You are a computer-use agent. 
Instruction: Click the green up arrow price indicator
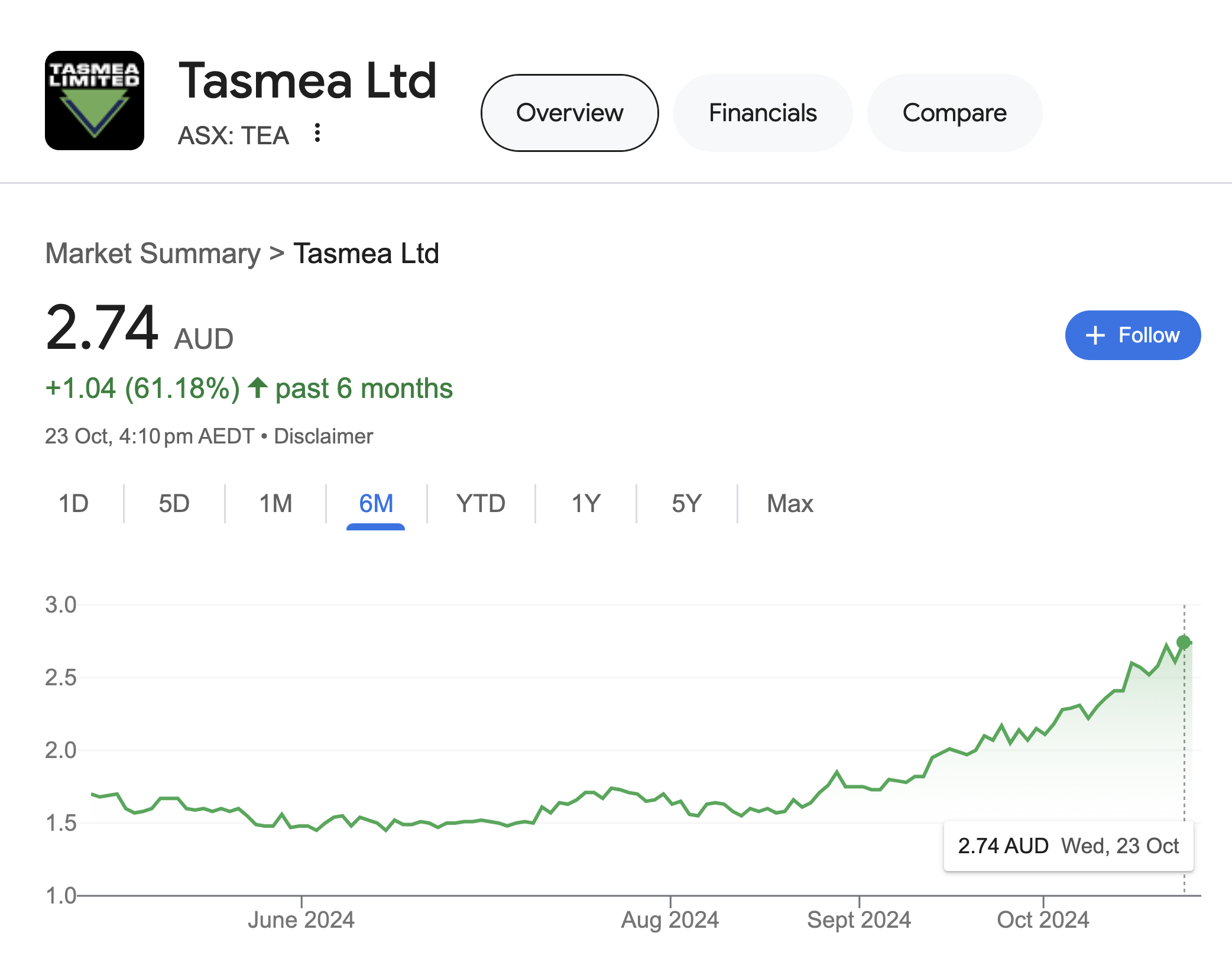tap(258, 388)
